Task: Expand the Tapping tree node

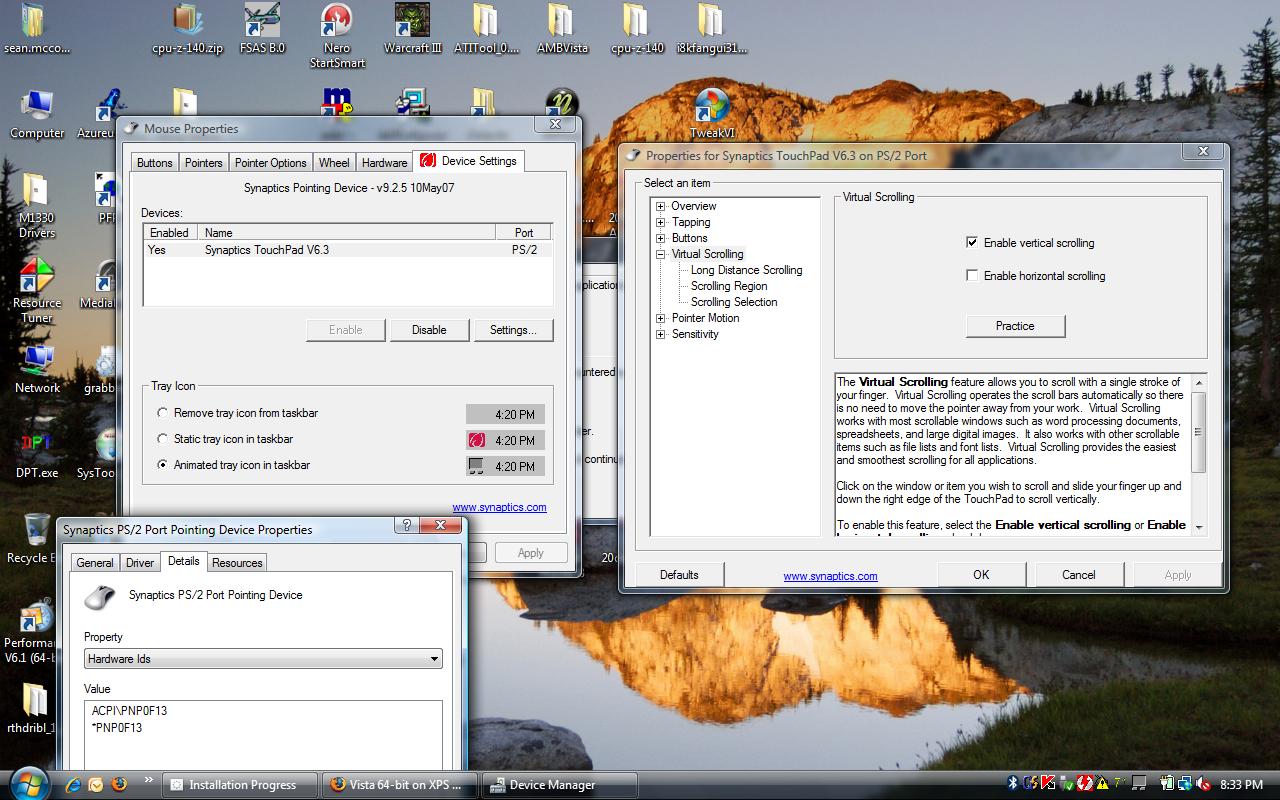Action: (661, 223)
